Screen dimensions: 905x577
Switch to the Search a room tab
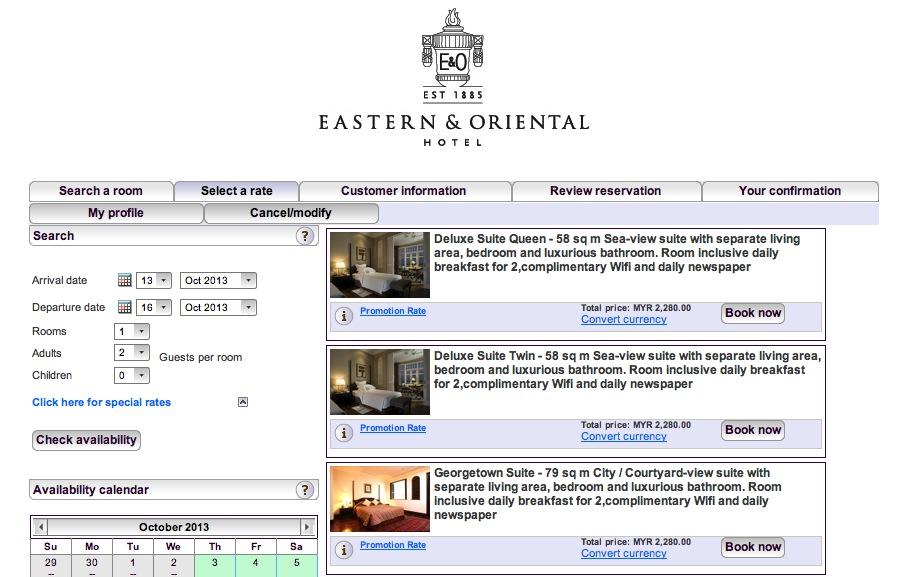(x=101, y=191)
